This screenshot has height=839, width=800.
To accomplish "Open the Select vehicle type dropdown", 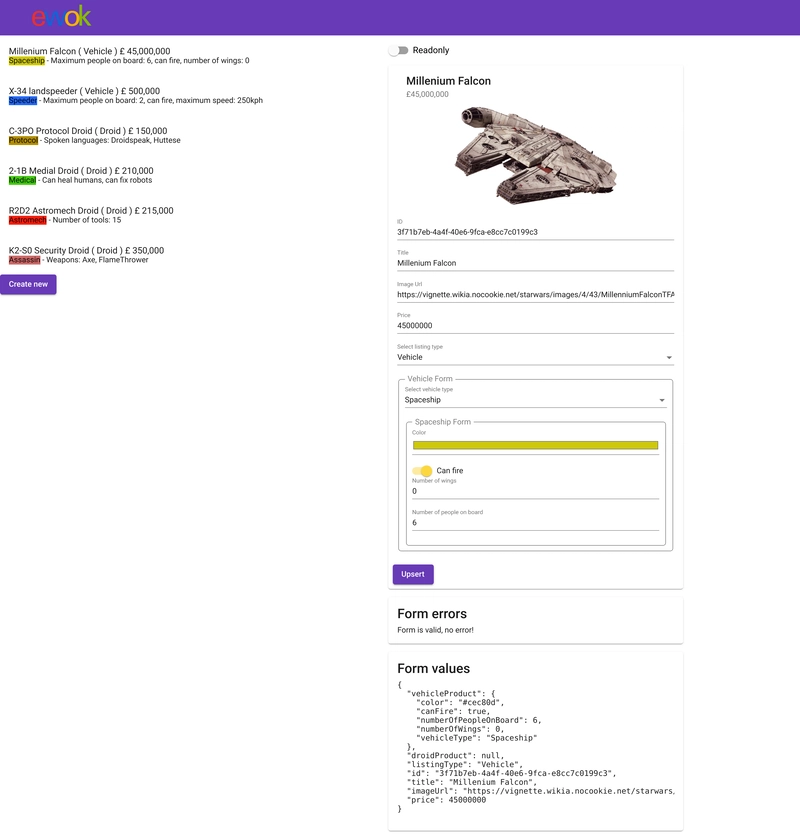I will (x=535, y=400).
